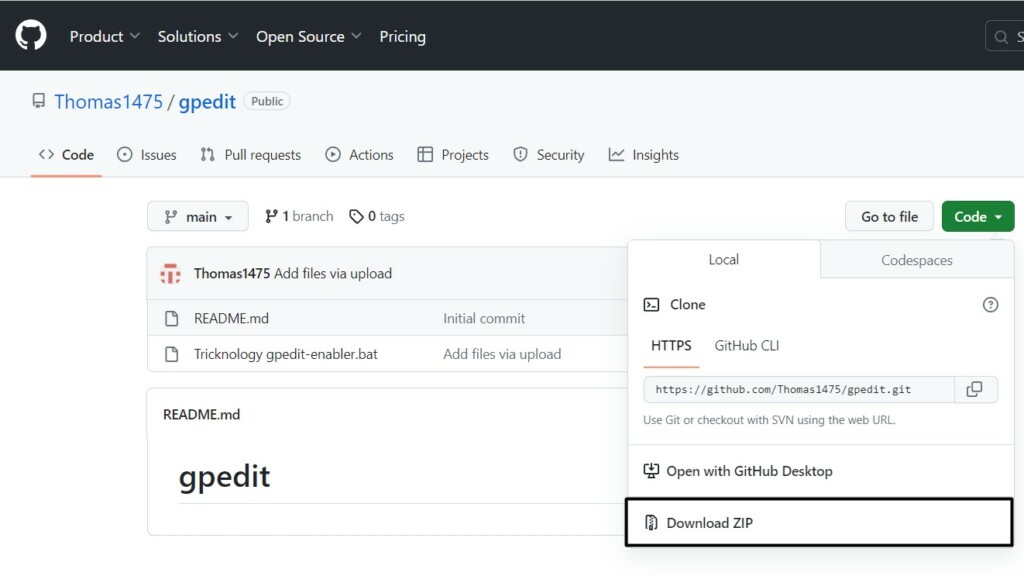Copy the HTTPS clone URL to clipboard

click(975, 390)
